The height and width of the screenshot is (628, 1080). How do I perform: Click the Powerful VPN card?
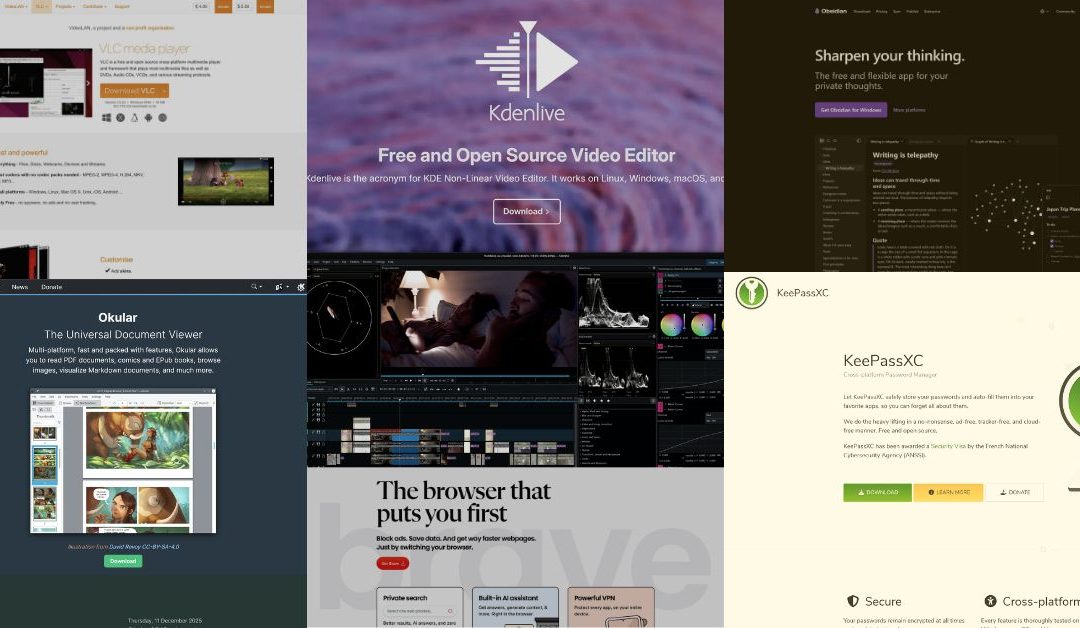[x=611, y=607]
